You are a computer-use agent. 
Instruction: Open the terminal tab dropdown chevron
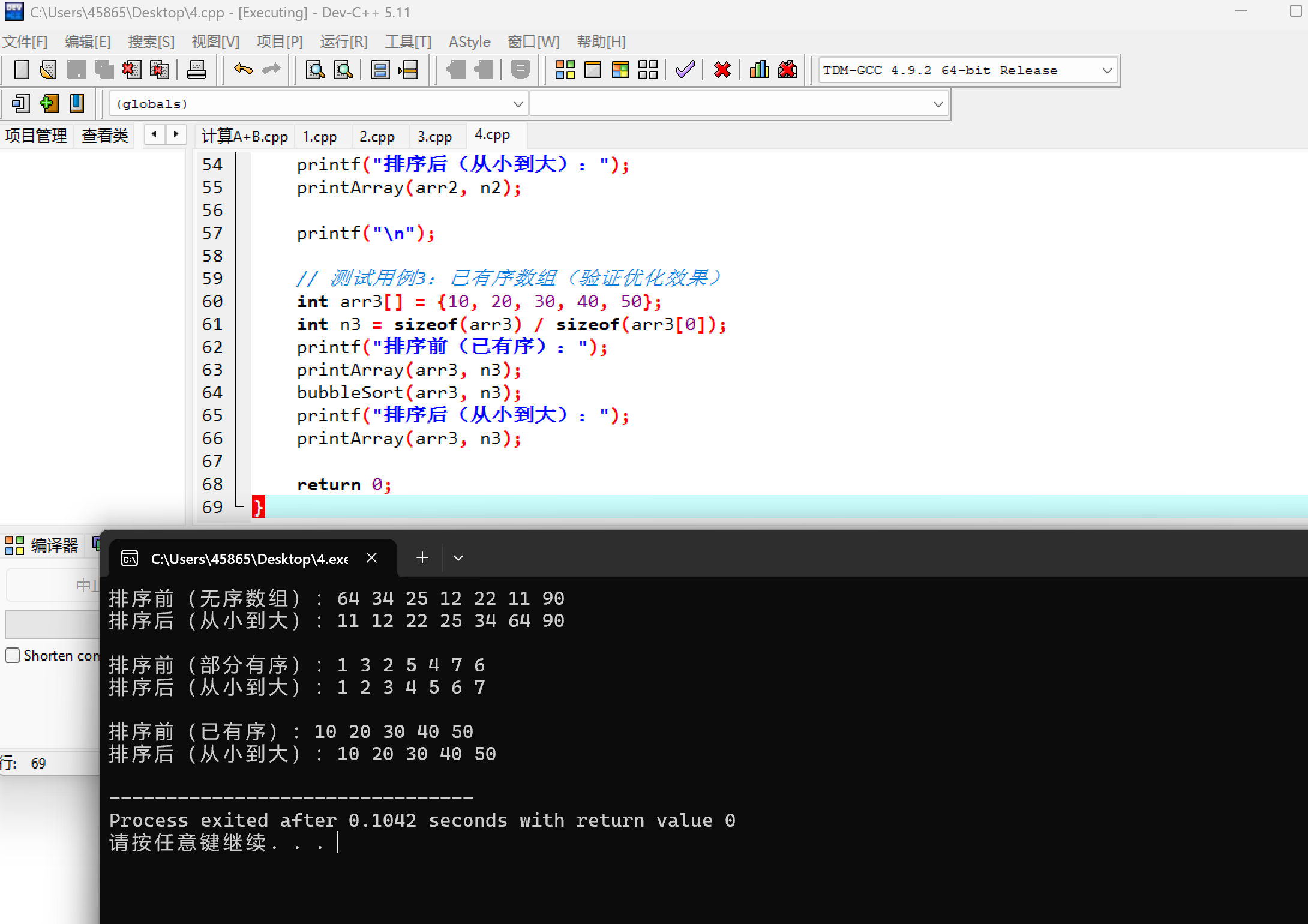click(x=458, y=558)
